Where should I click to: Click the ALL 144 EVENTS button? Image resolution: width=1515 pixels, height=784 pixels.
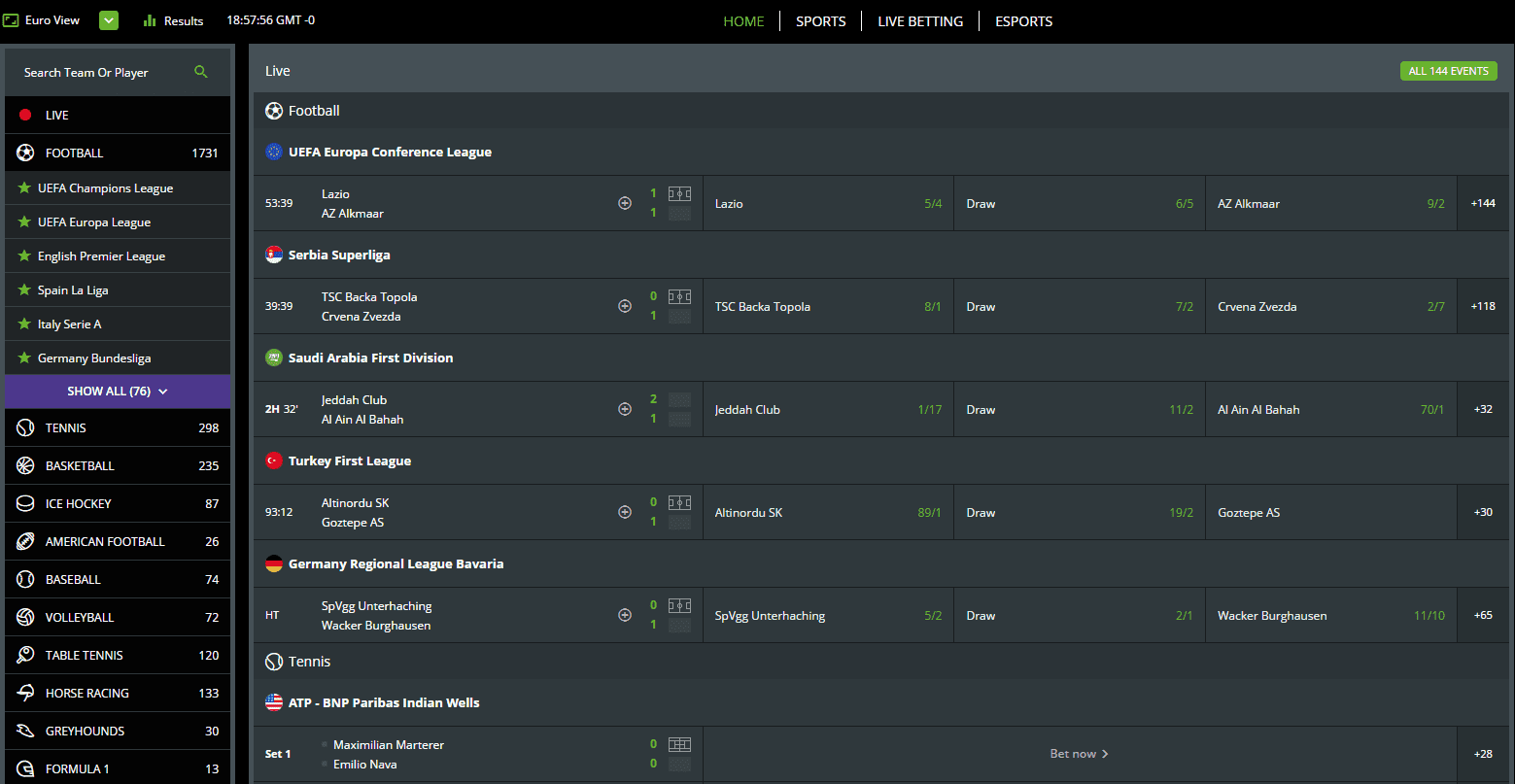coord(1448,71)
